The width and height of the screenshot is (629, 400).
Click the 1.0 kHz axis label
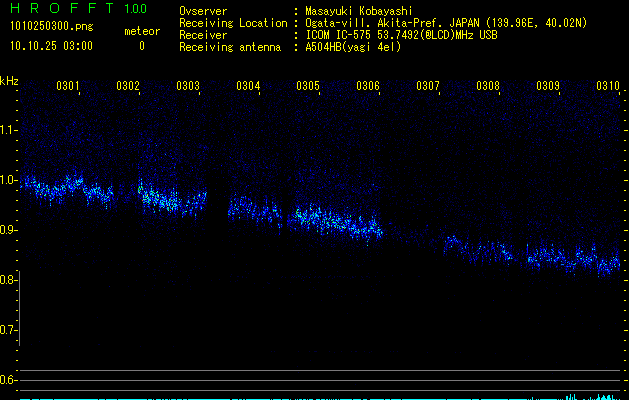click(x=8, y=180)
